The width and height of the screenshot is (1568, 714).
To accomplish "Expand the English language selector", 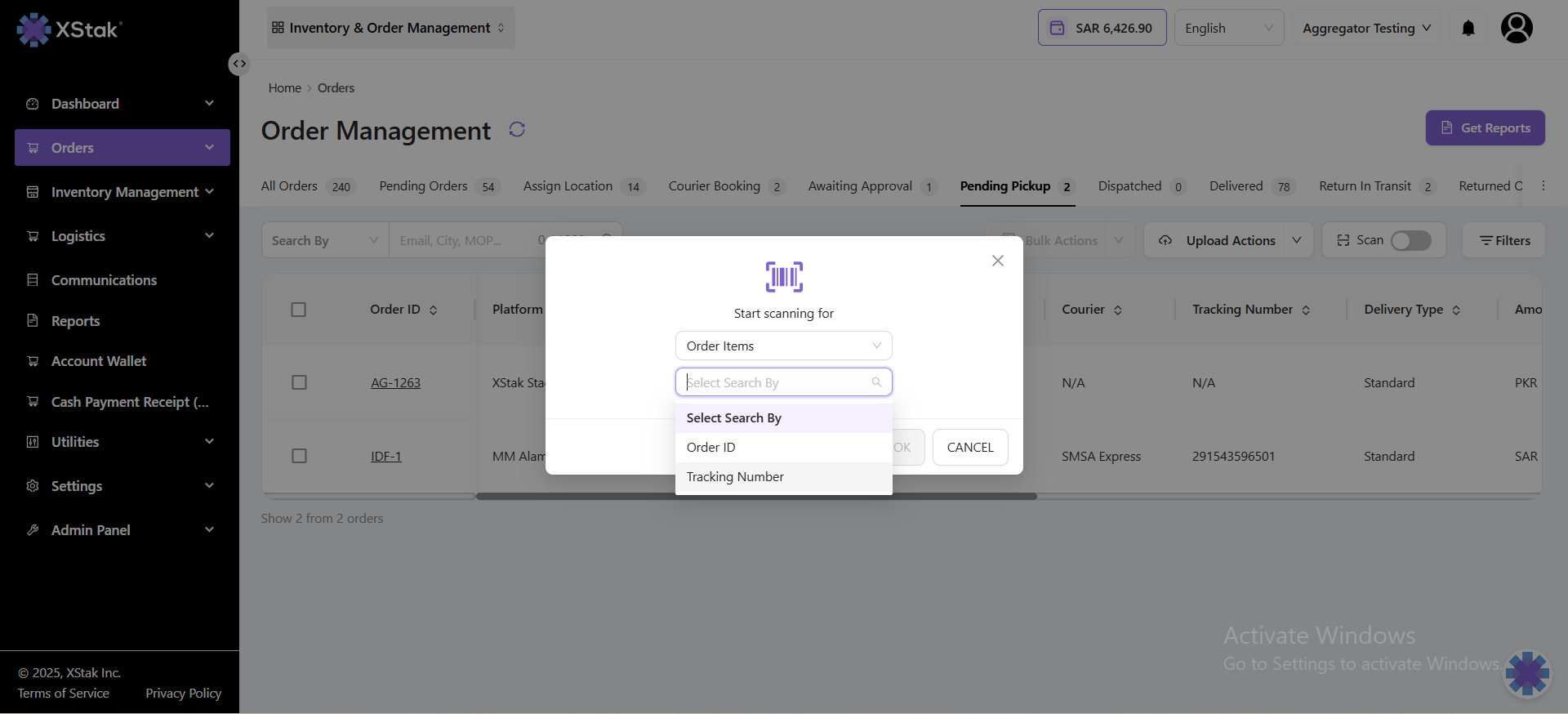I will click(1228, 29).
